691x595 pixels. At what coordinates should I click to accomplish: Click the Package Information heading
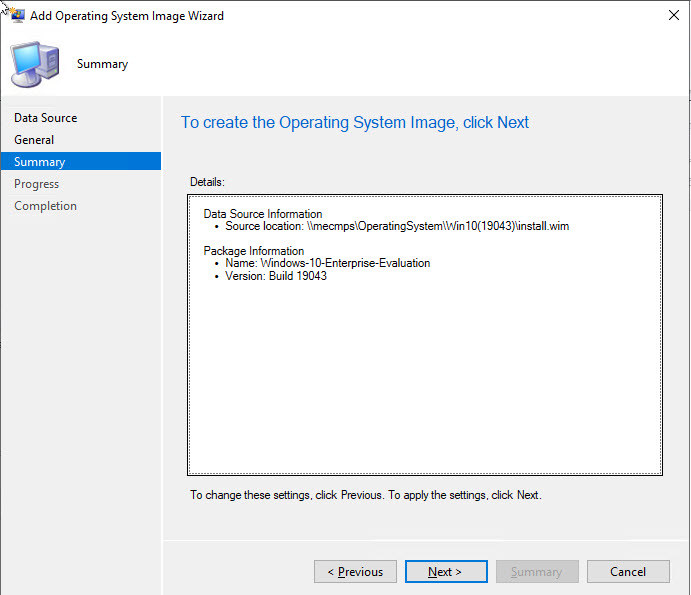[x=254, y=251]
